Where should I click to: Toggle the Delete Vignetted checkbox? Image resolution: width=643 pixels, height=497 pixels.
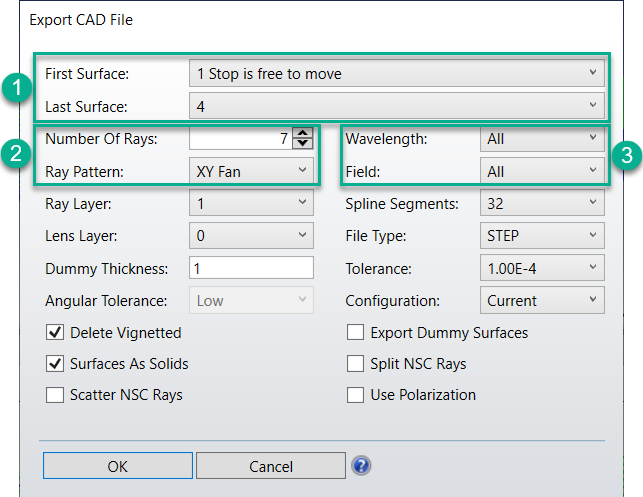coord(55,332)
